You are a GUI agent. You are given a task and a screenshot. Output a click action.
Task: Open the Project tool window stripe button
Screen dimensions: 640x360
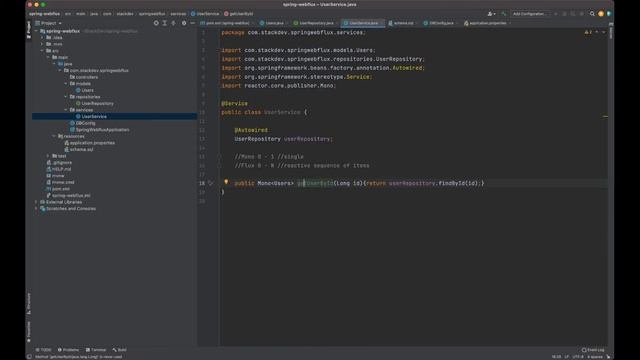(29, 30)
